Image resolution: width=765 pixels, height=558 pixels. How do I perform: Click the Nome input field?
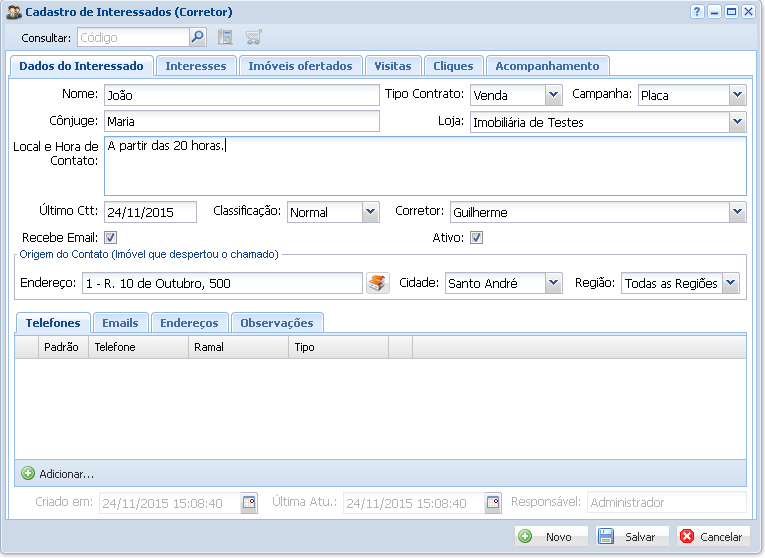(240, 95)
